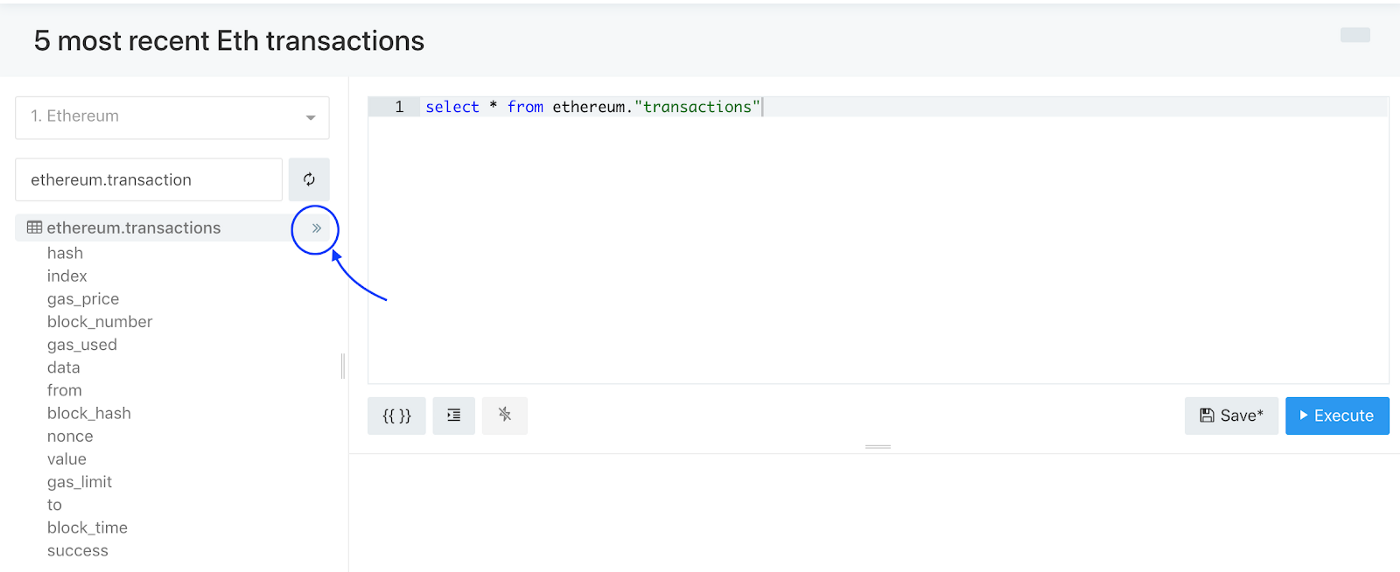1400x572 pixels.
Task: Select the value column
Action: pyautogui.click(x=67, y=460)
